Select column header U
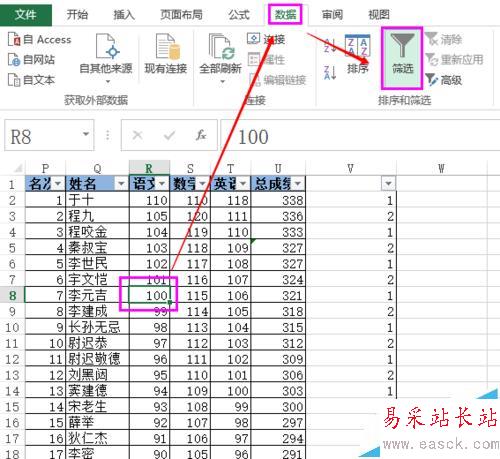500x459 pixels. coord(278,168)
